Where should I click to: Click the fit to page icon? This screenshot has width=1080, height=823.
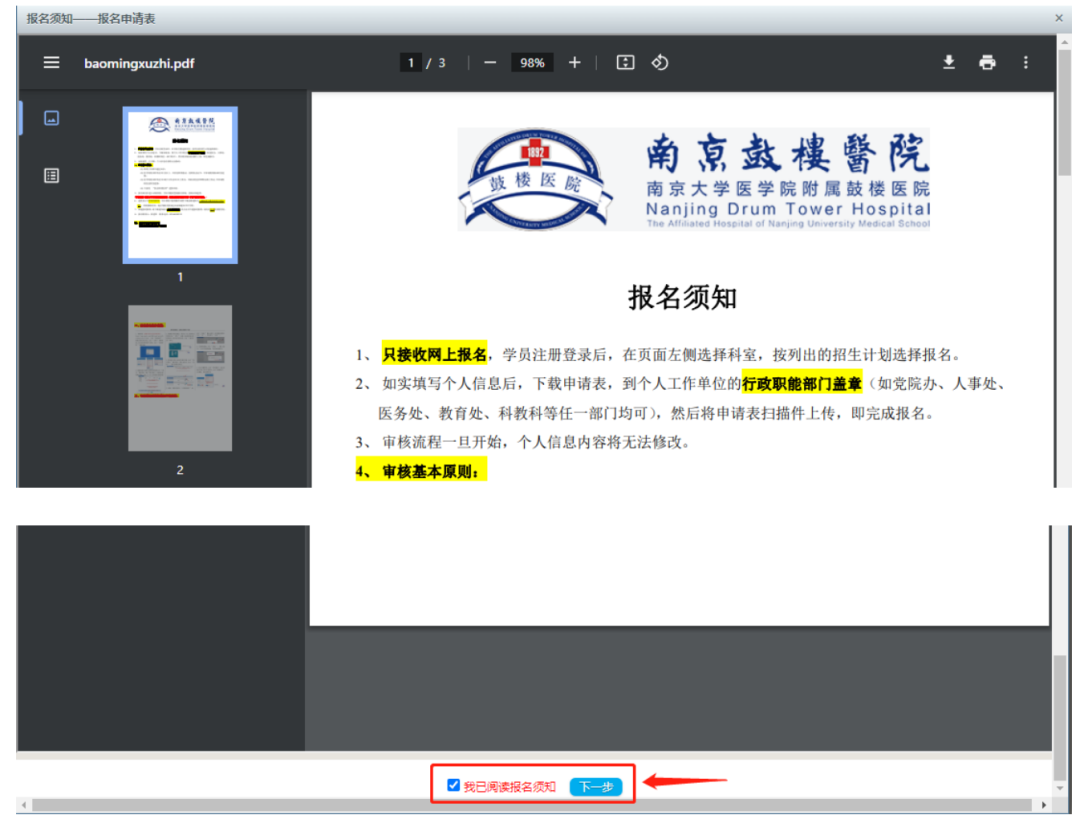coord(625,63)
